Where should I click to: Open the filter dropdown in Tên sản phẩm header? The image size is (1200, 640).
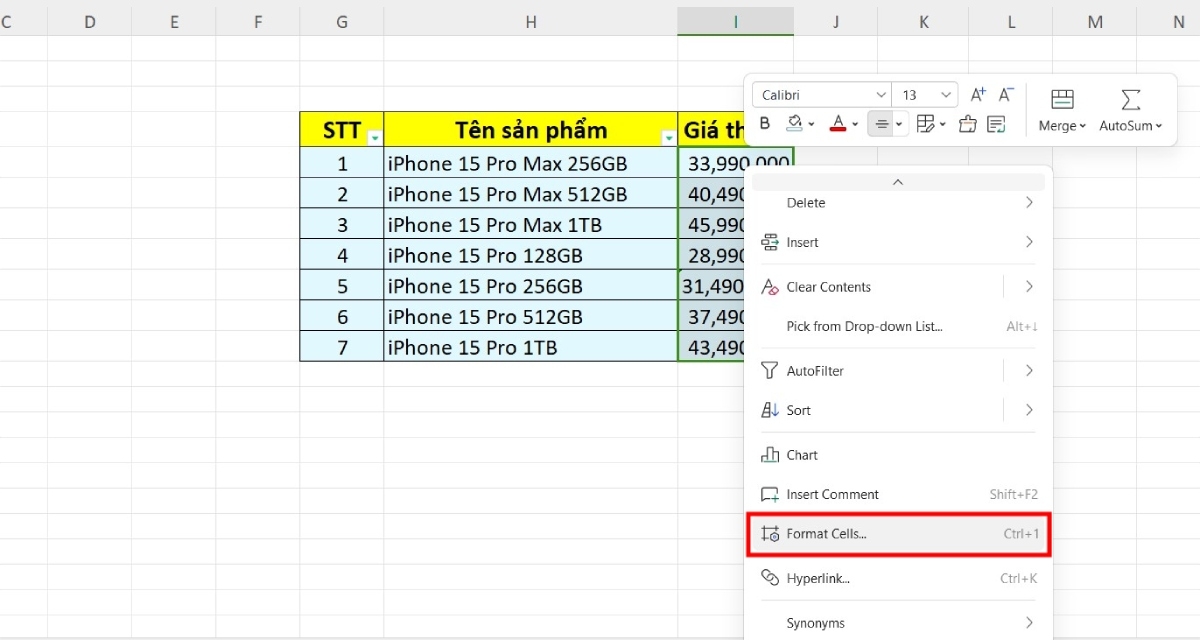(668, 138)
